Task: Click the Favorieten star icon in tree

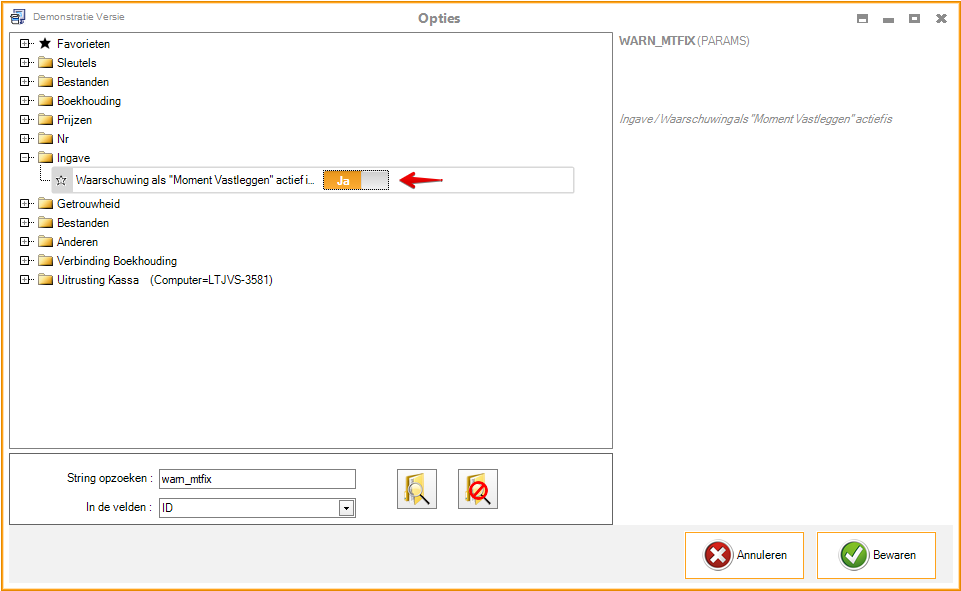Action: [x=44, y=44]
